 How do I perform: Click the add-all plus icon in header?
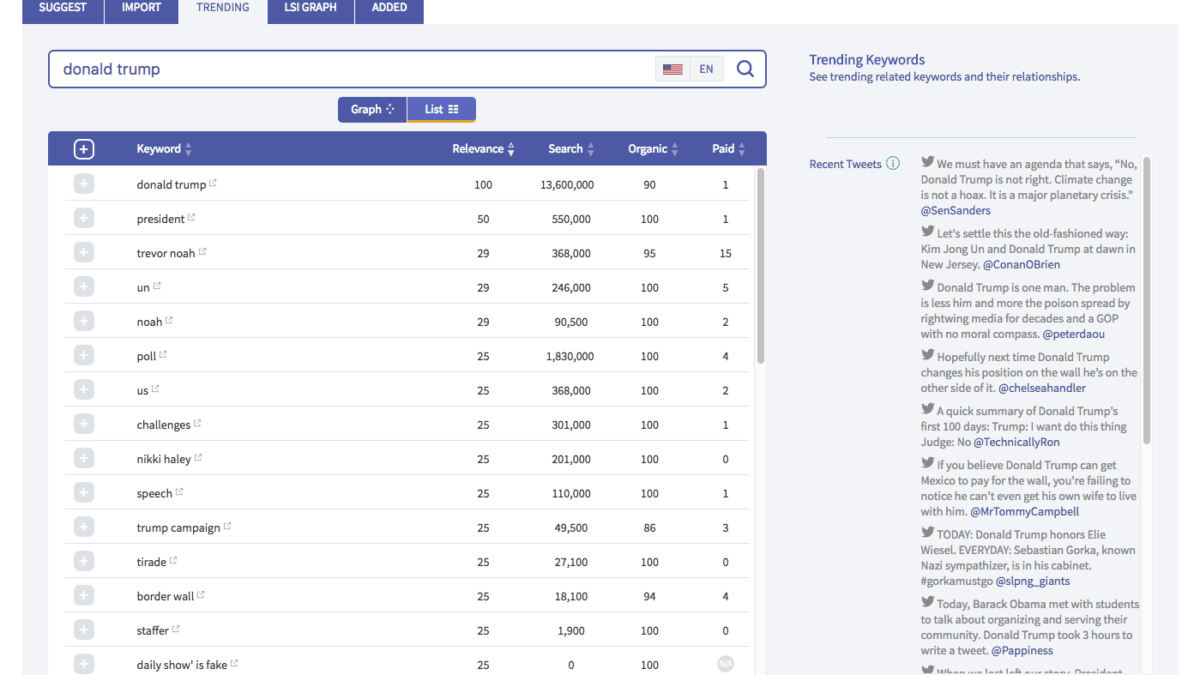pos(84,149)
